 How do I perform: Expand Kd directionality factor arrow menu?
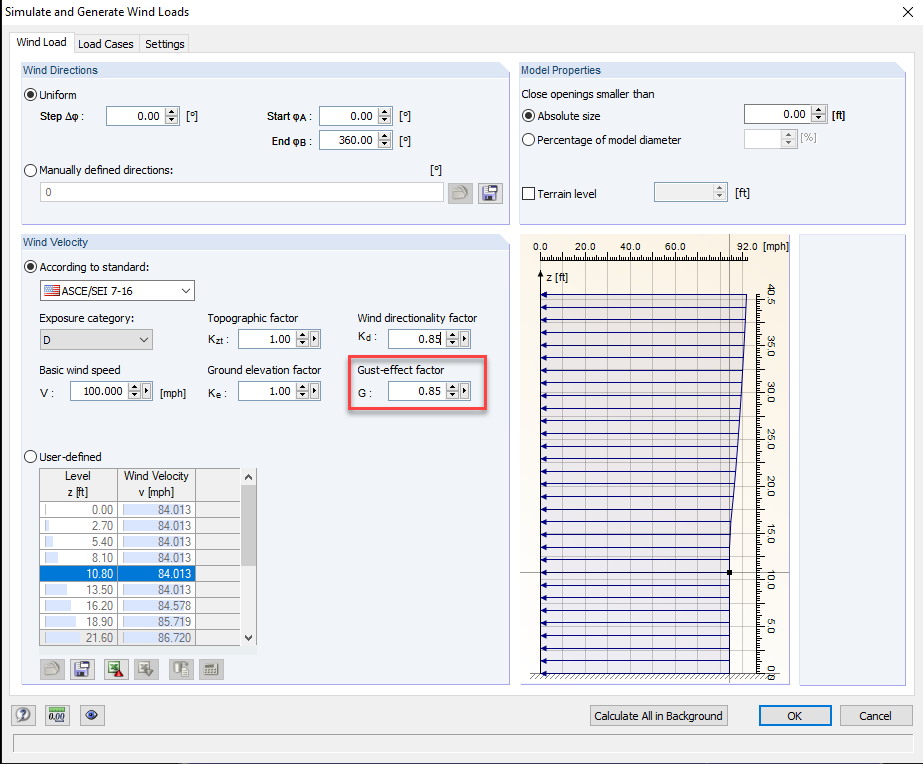click(465, 339)
